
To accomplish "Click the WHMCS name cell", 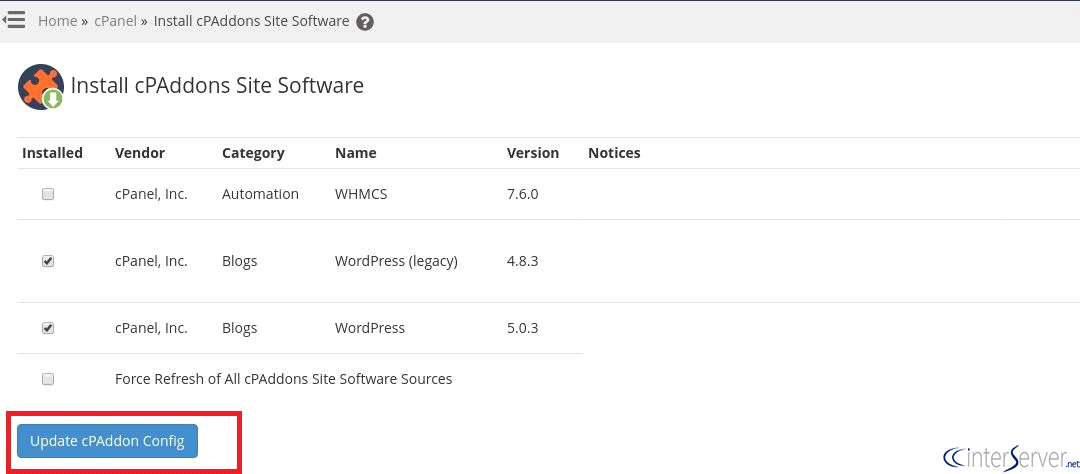I will (x=361, y=194).
